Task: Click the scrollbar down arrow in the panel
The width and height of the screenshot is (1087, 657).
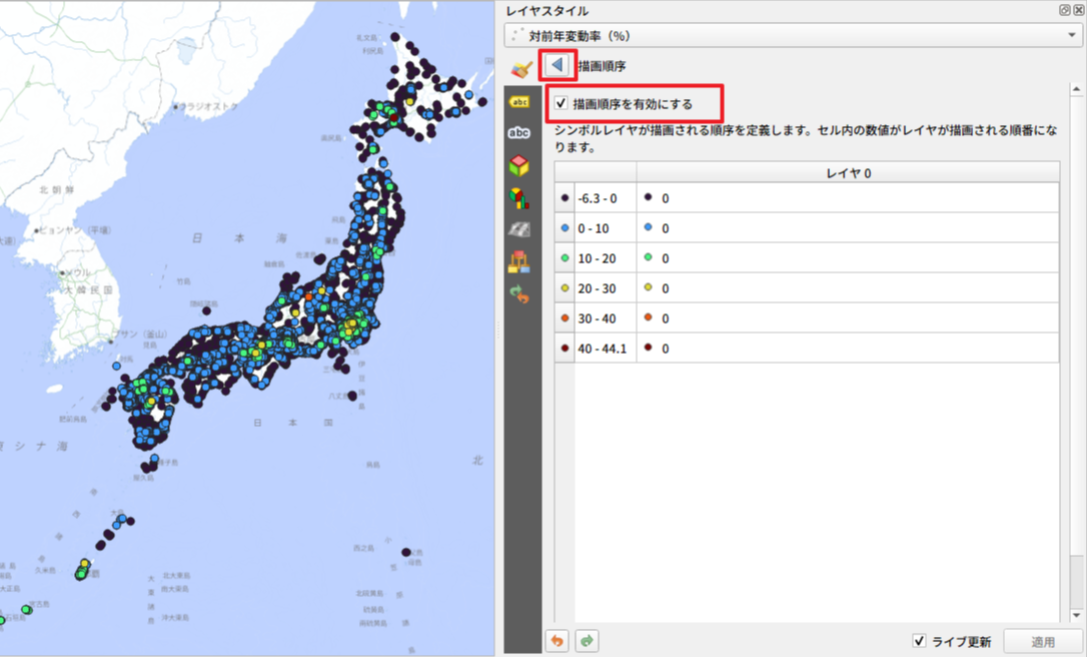Action: coord(1077,616)
